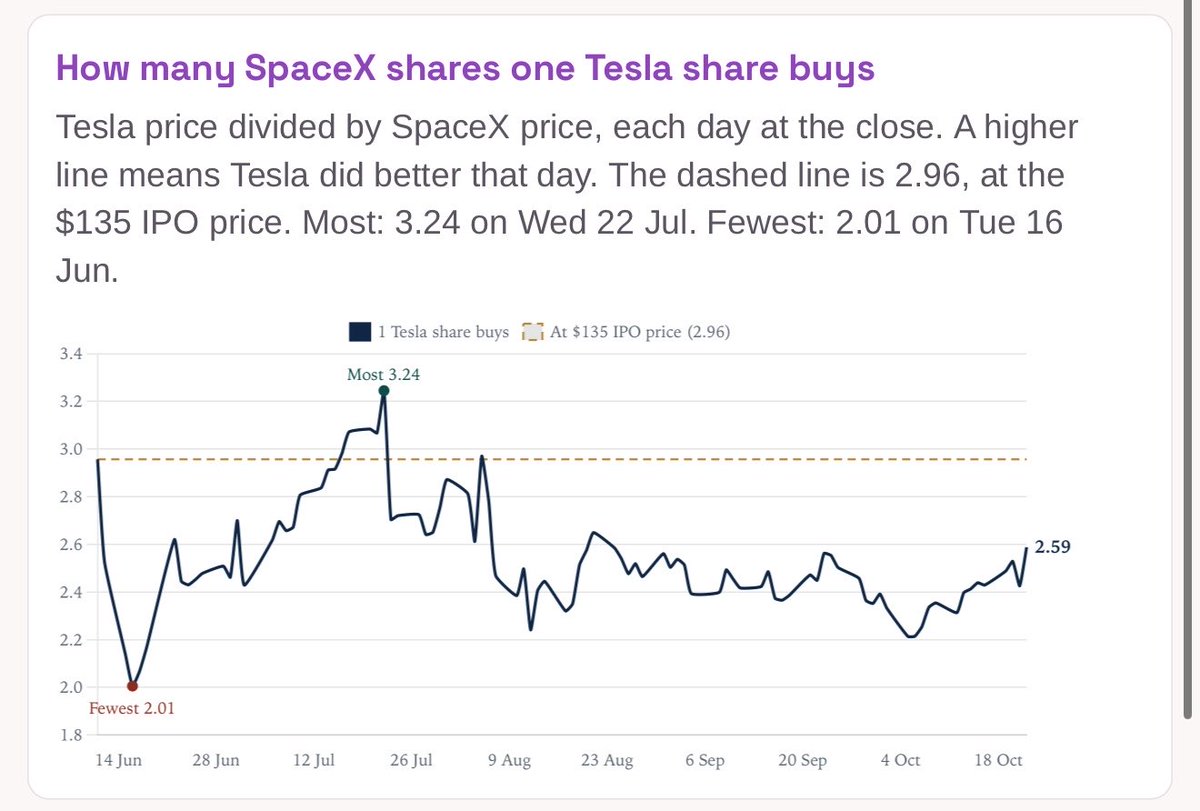Click the red 'Fewest 2.01' data point

(133, 686)
